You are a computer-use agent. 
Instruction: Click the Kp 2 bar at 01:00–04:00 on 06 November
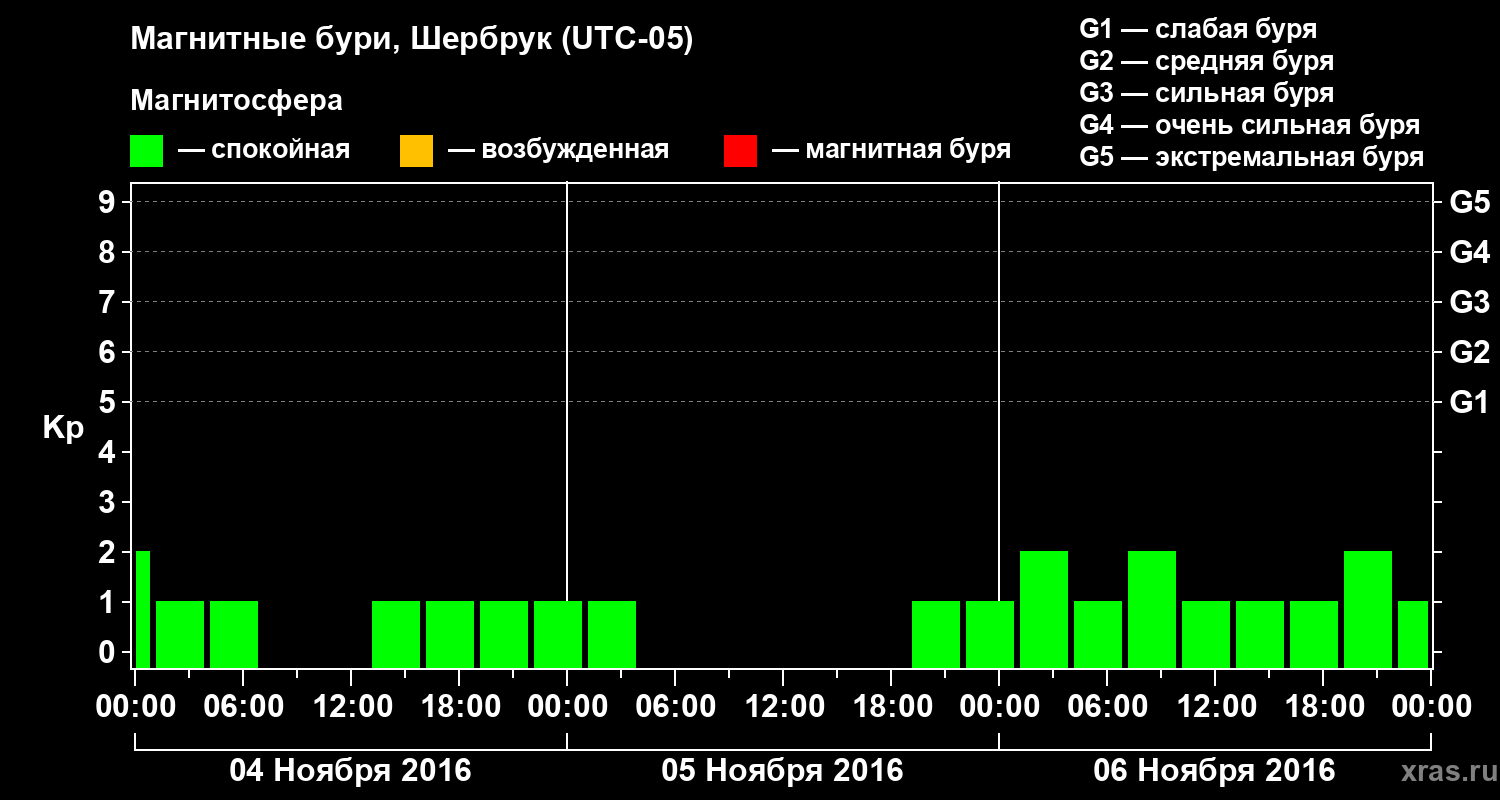click(1044, 609)
